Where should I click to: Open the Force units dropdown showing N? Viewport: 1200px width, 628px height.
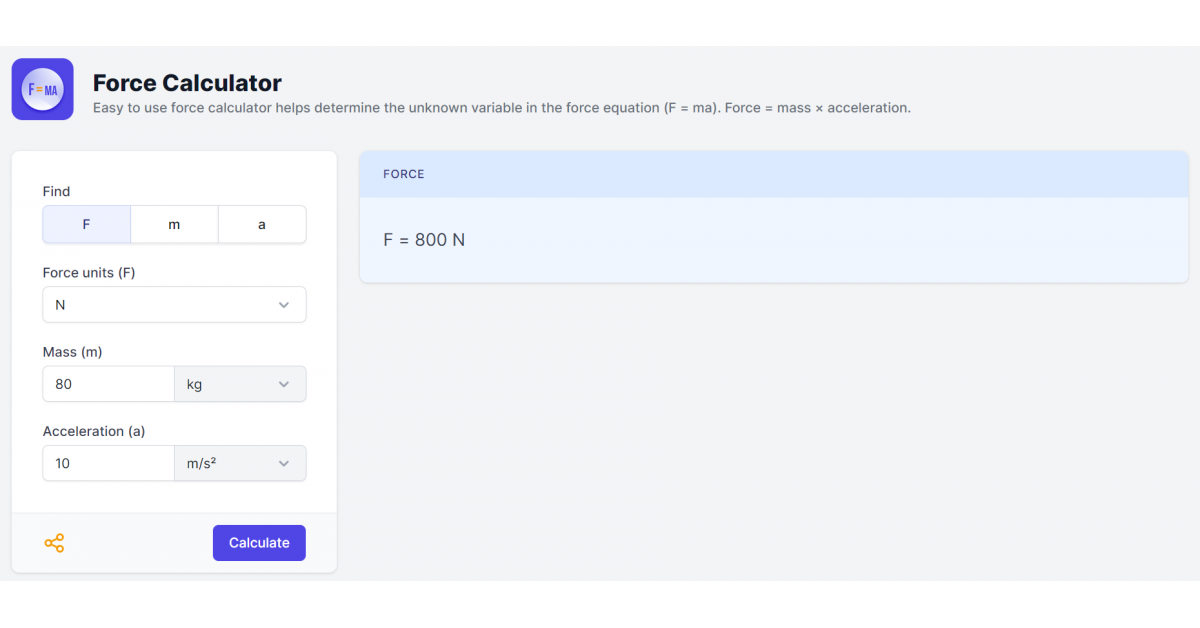pyautogui.click(x=174, y=305)
